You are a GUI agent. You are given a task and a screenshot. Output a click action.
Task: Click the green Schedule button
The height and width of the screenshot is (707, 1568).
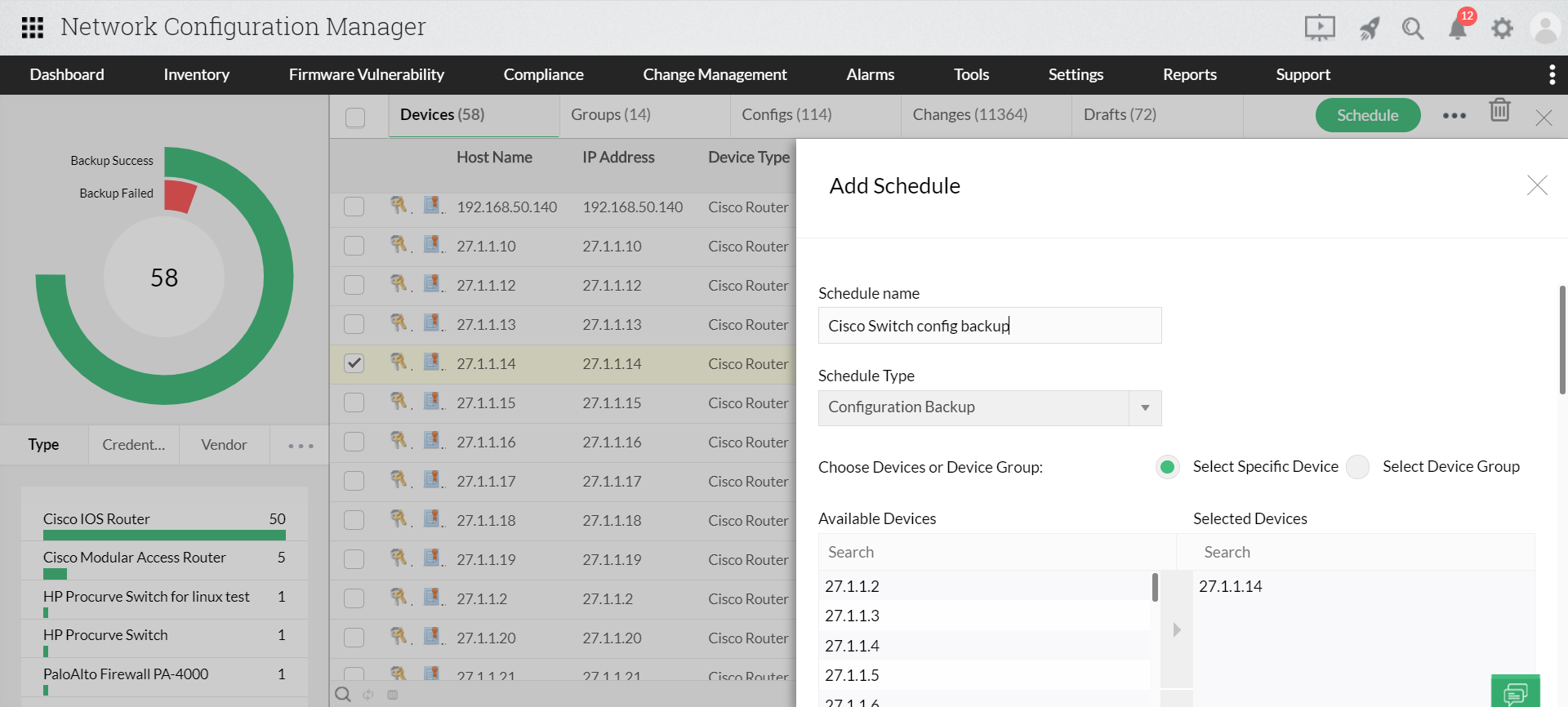click(1367, 115)
